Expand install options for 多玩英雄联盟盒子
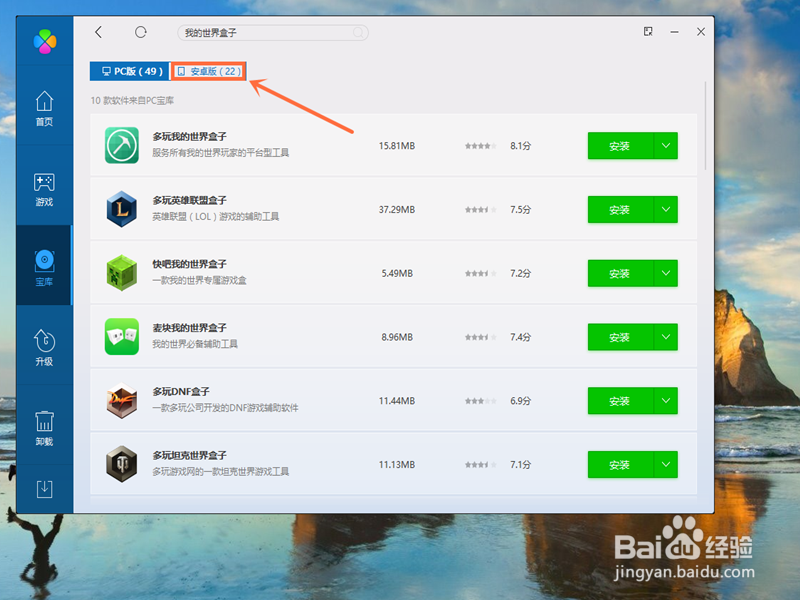 [666, 210]
